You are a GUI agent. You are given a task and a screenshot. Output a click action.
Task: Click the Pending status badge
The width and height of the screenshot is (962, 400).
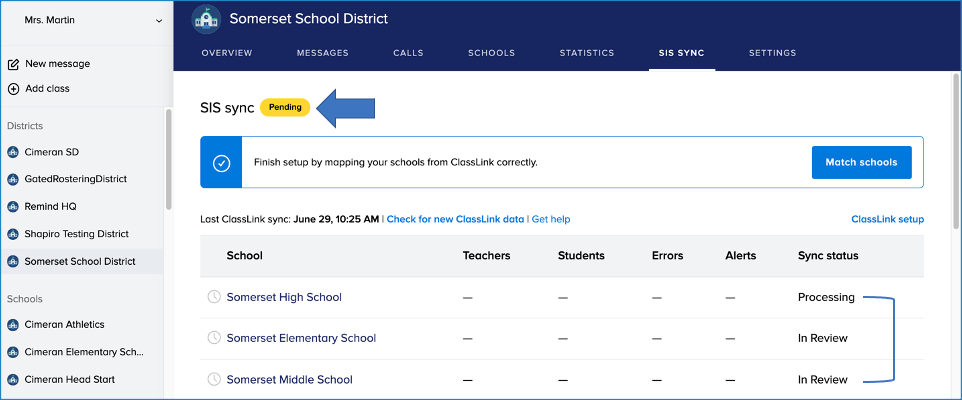click(285, 107)
